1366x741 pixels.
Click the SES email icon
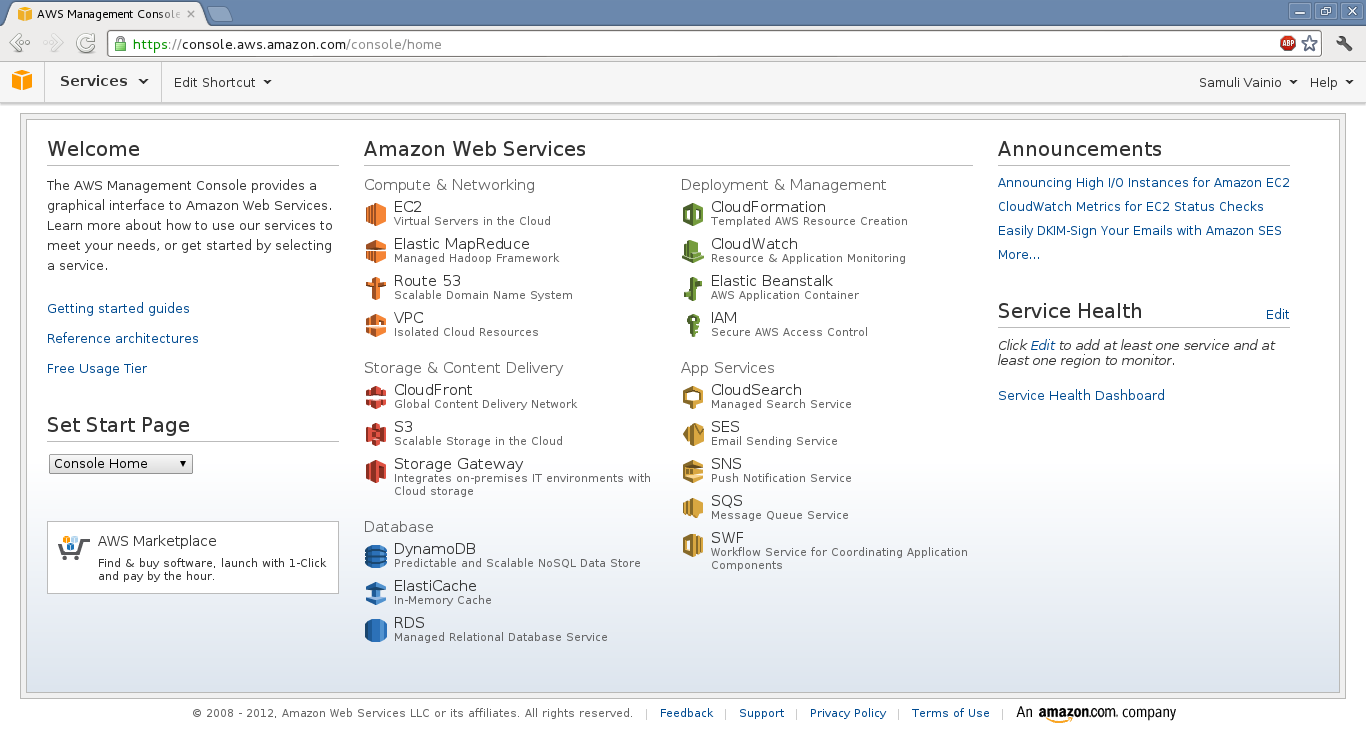coord(693,434)
